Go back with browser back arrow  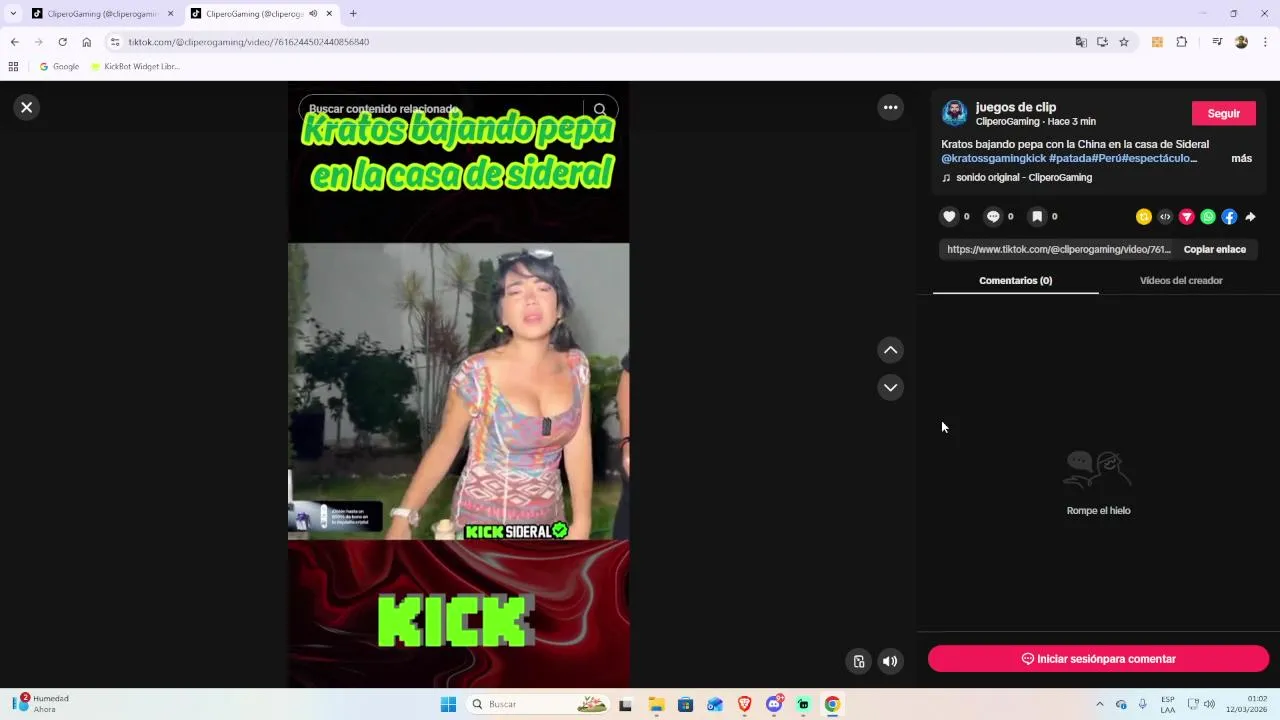tap(14, 42)
